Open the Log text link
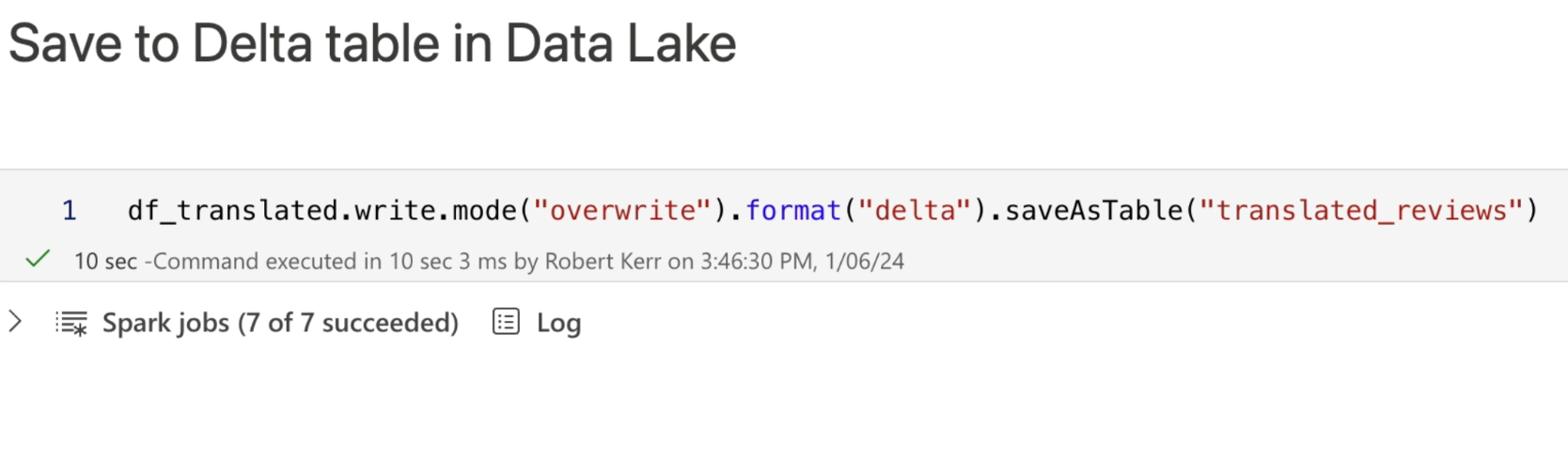Viewport: 1568px width, 463px height. (558, 324)
